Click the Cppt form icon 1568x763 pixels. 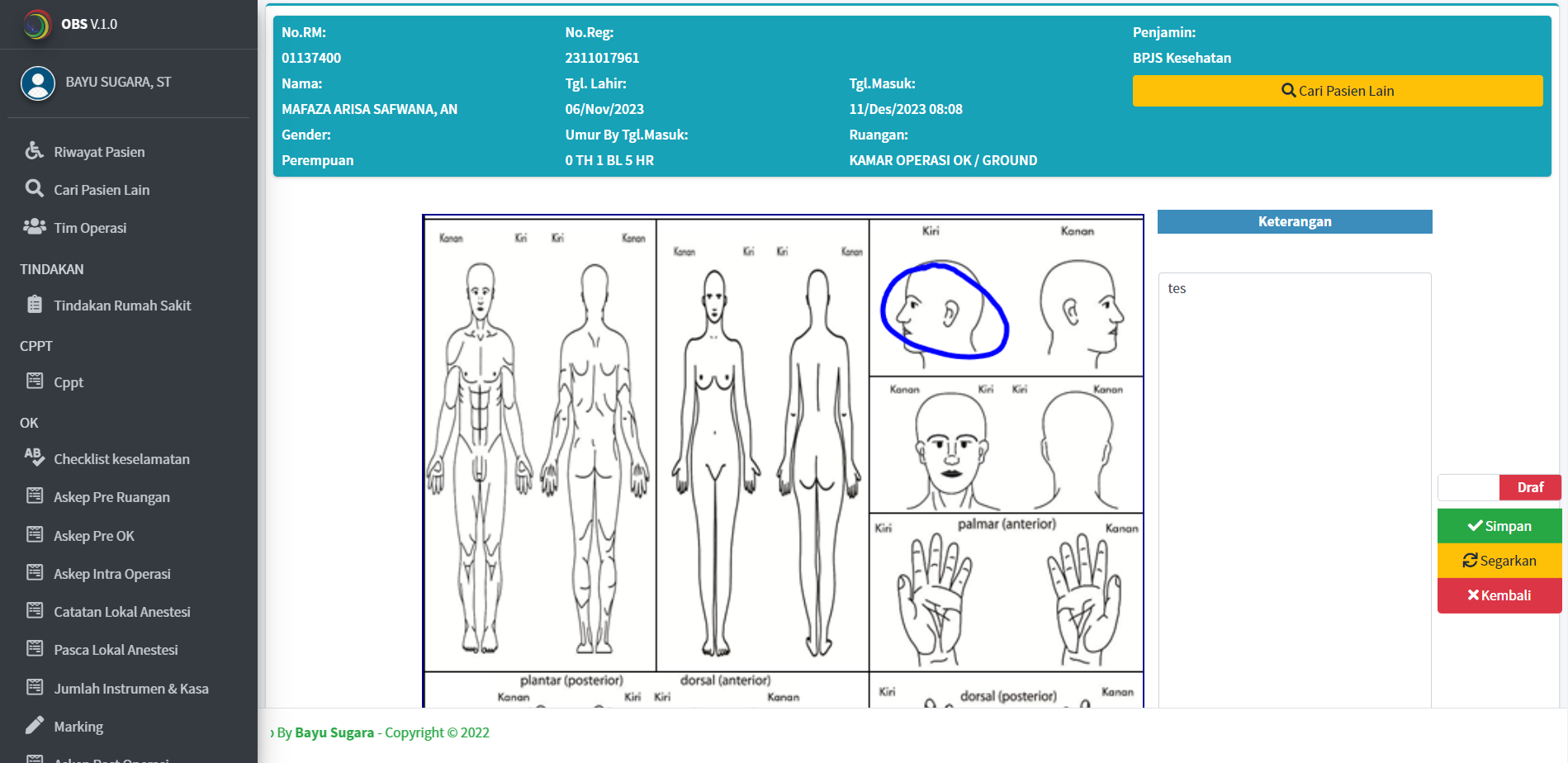(x=34, y=381)
